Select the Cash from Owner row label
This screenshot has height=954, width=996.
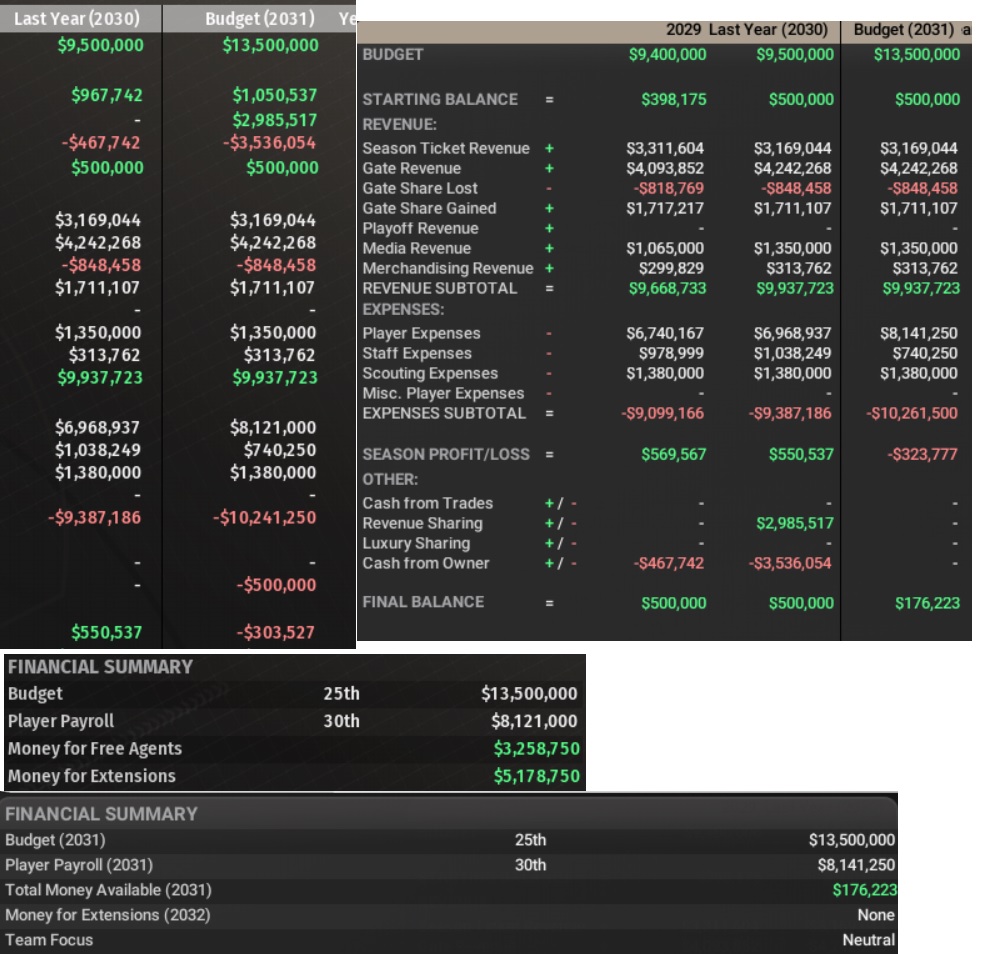(x=426, y=563)
